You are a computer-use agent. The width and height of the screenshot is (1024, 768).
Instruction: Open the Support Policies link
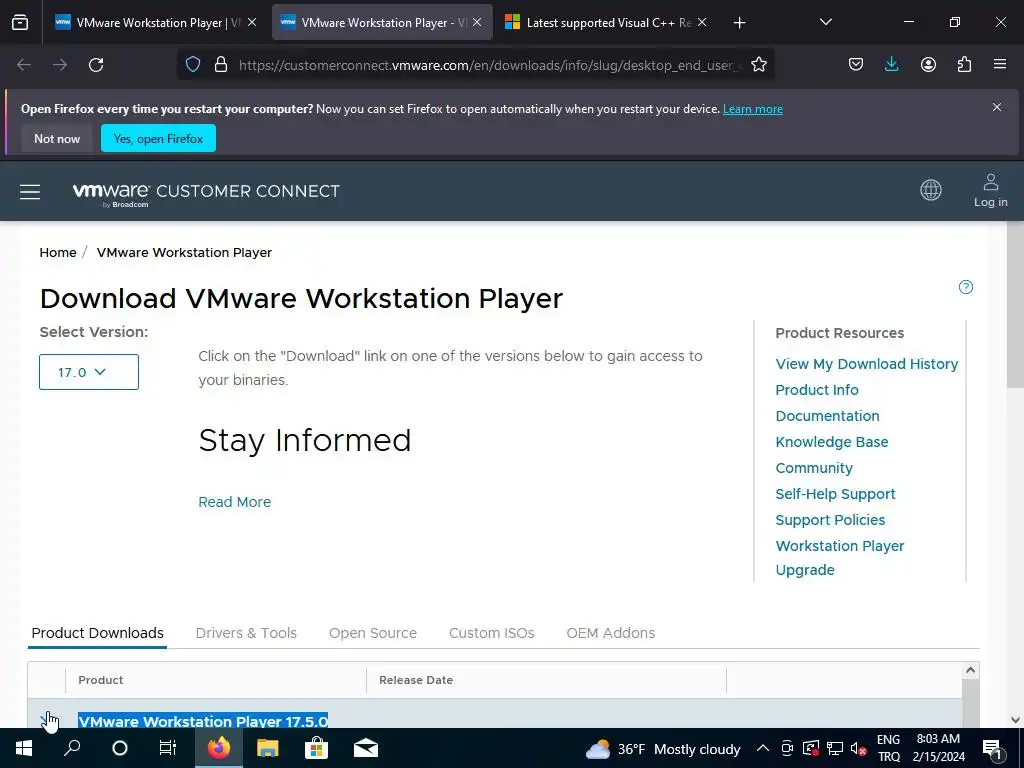830,520
